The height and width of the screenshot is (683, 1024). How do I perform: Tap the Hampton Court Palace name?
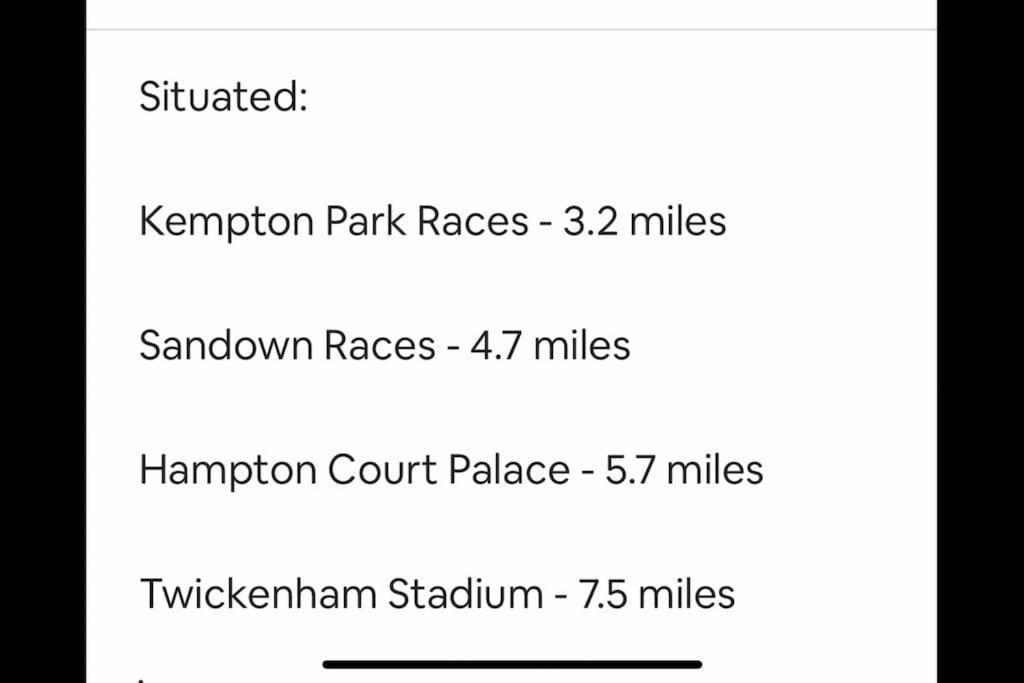(x=355, y=470)
